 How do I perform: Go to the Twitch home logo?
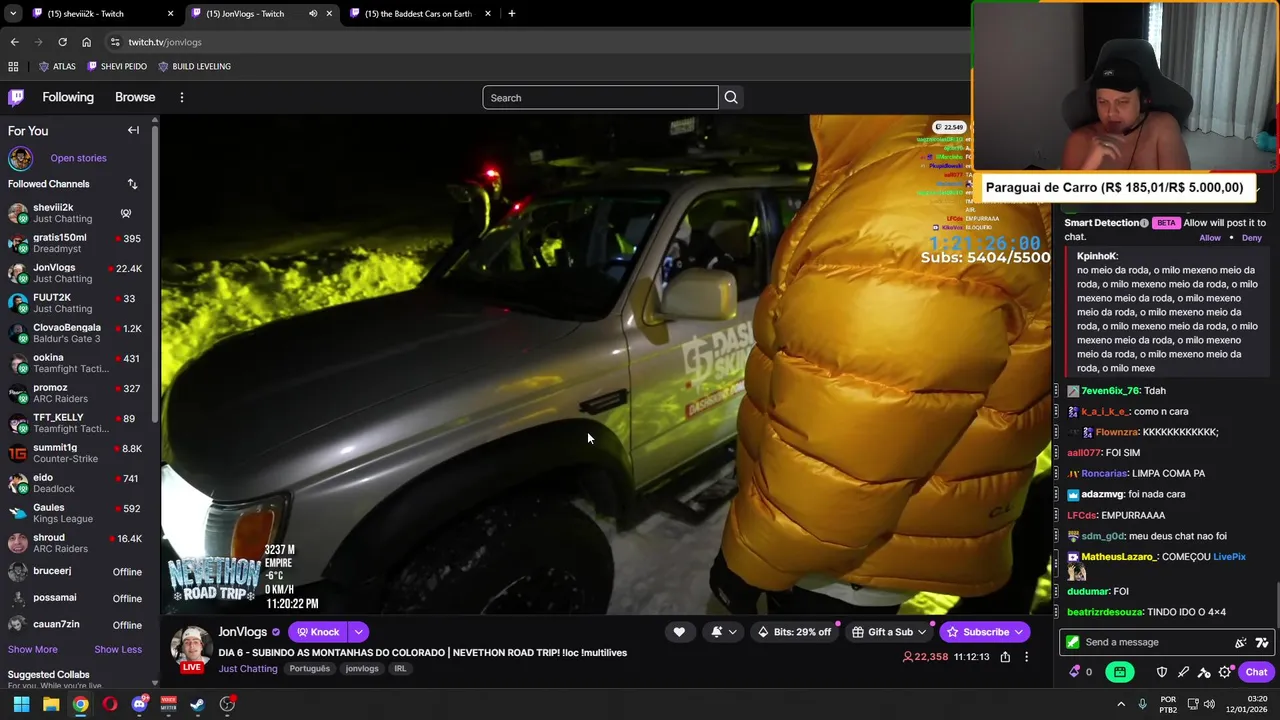[16, 97]
